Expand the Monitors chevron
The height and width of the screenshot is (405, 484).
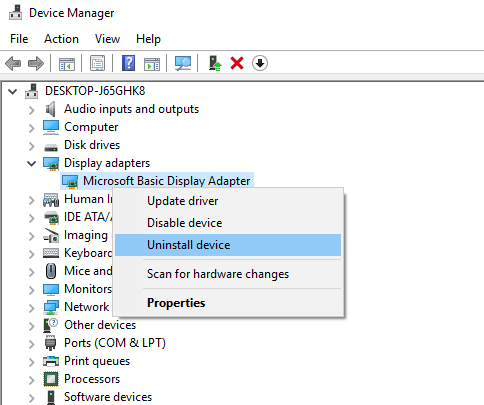tap(31, 290)
